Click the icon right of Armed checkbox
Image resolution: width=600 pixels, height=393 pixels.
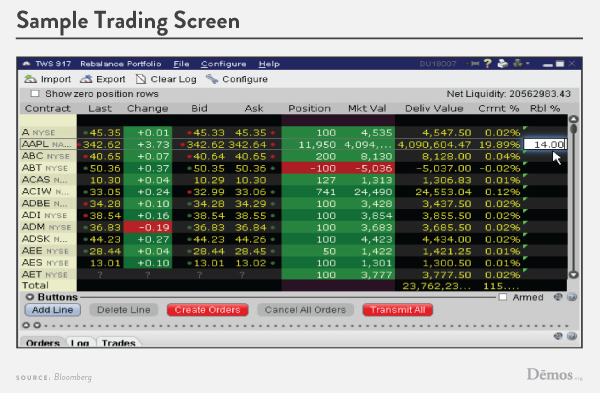tap(558, 297)
